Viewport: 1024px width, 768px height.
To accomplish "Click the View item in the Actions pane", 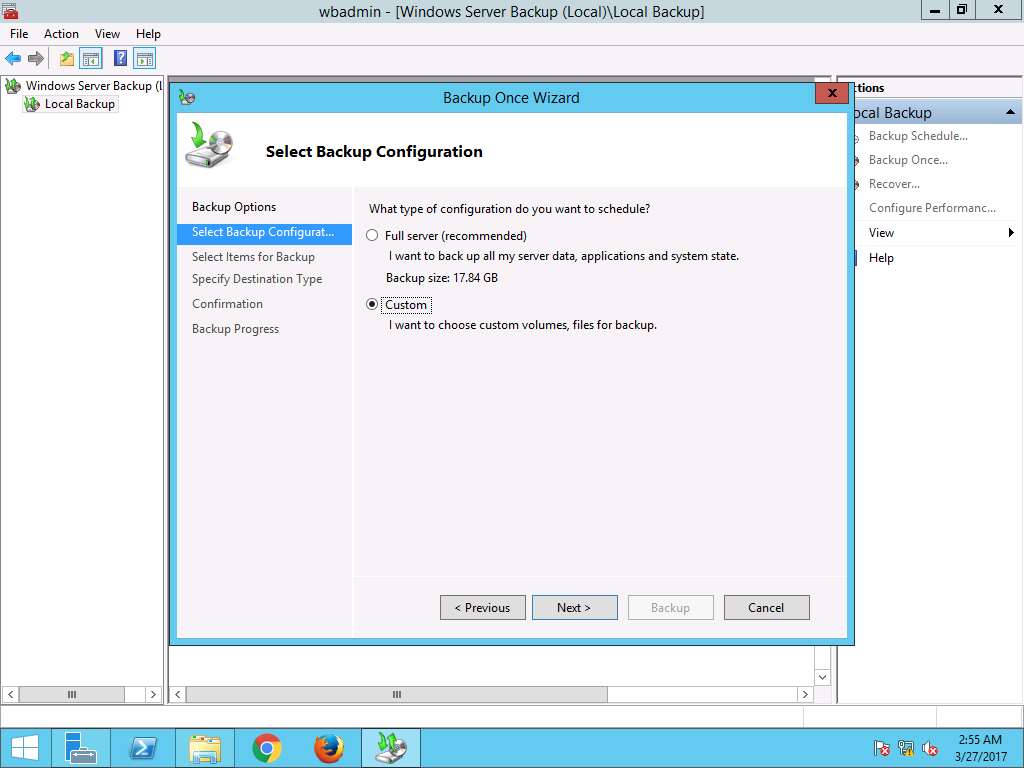I will click(881, 232).
